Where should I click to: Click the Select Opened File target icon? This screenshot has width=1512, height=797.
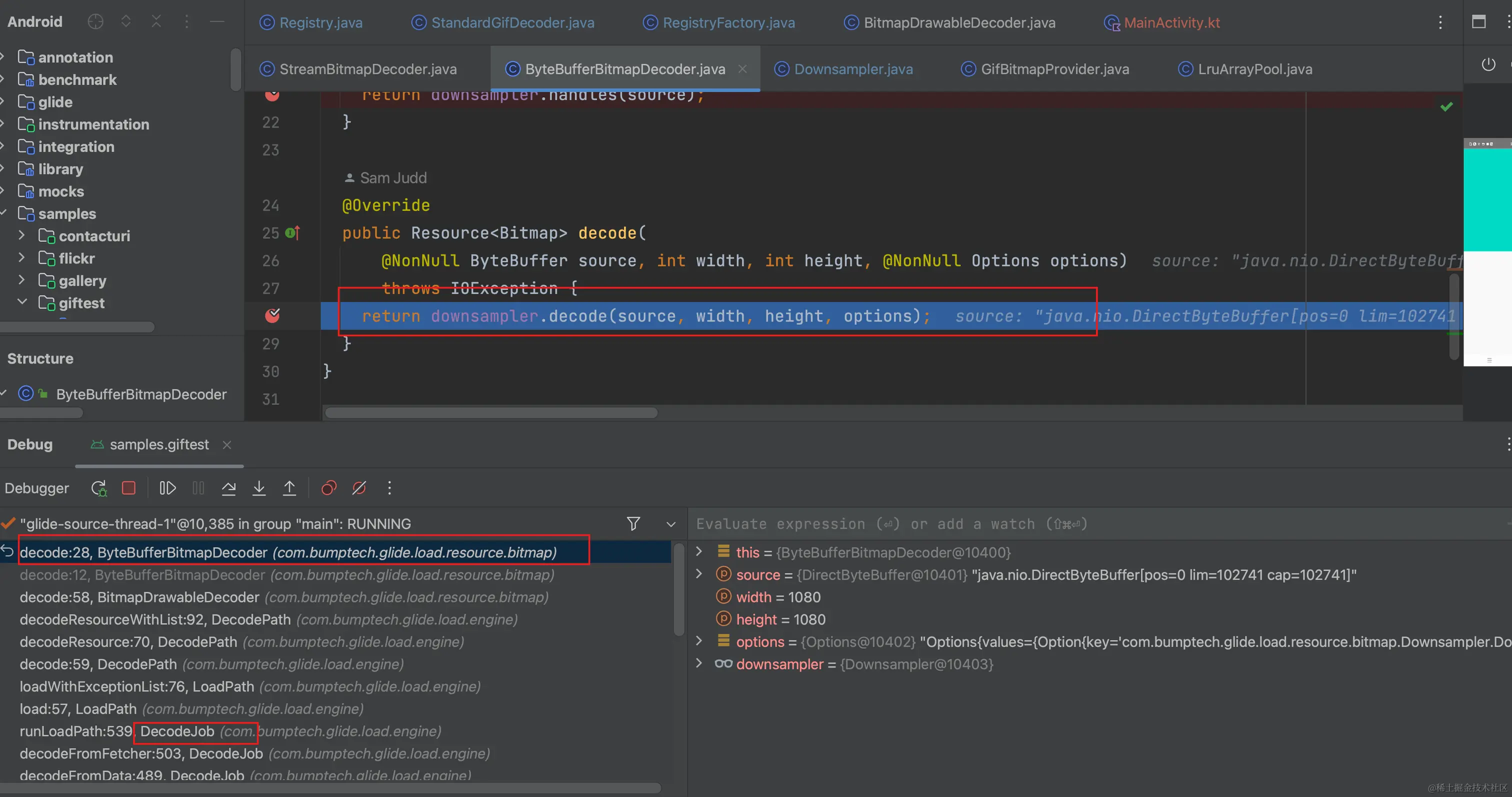click(x=95, y=21)
